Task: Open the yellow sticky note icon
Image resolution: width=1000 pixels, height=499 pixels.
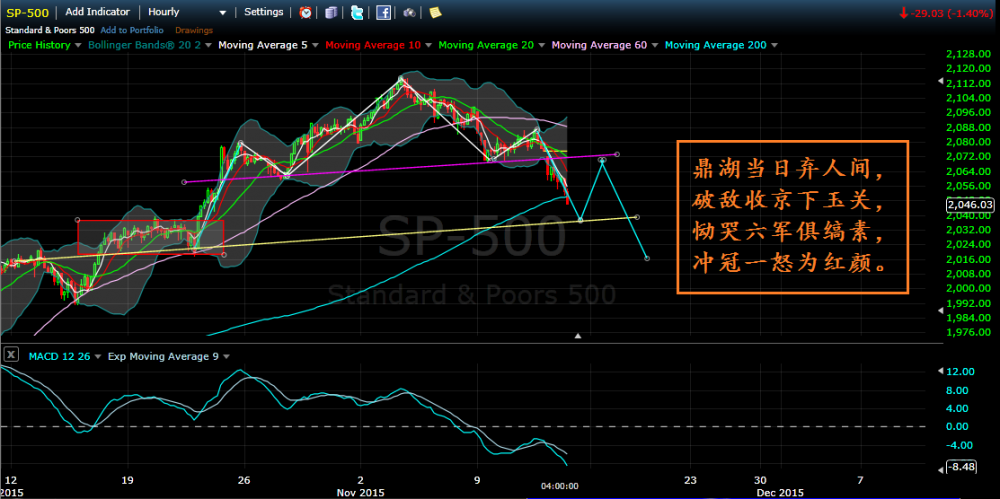Action: point(433,12)
